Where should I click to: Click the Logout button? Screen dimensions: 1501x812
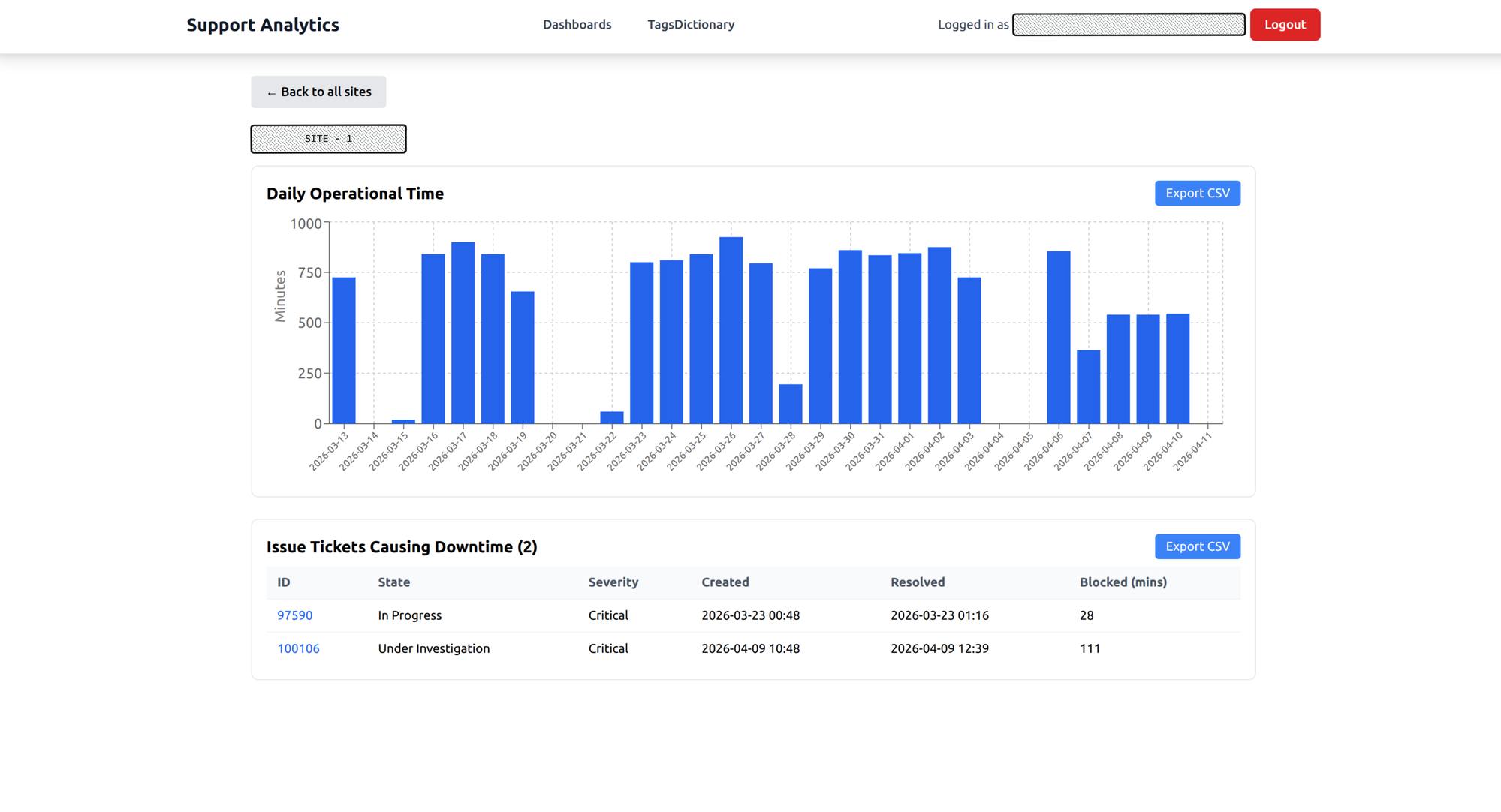[1285, 25]
